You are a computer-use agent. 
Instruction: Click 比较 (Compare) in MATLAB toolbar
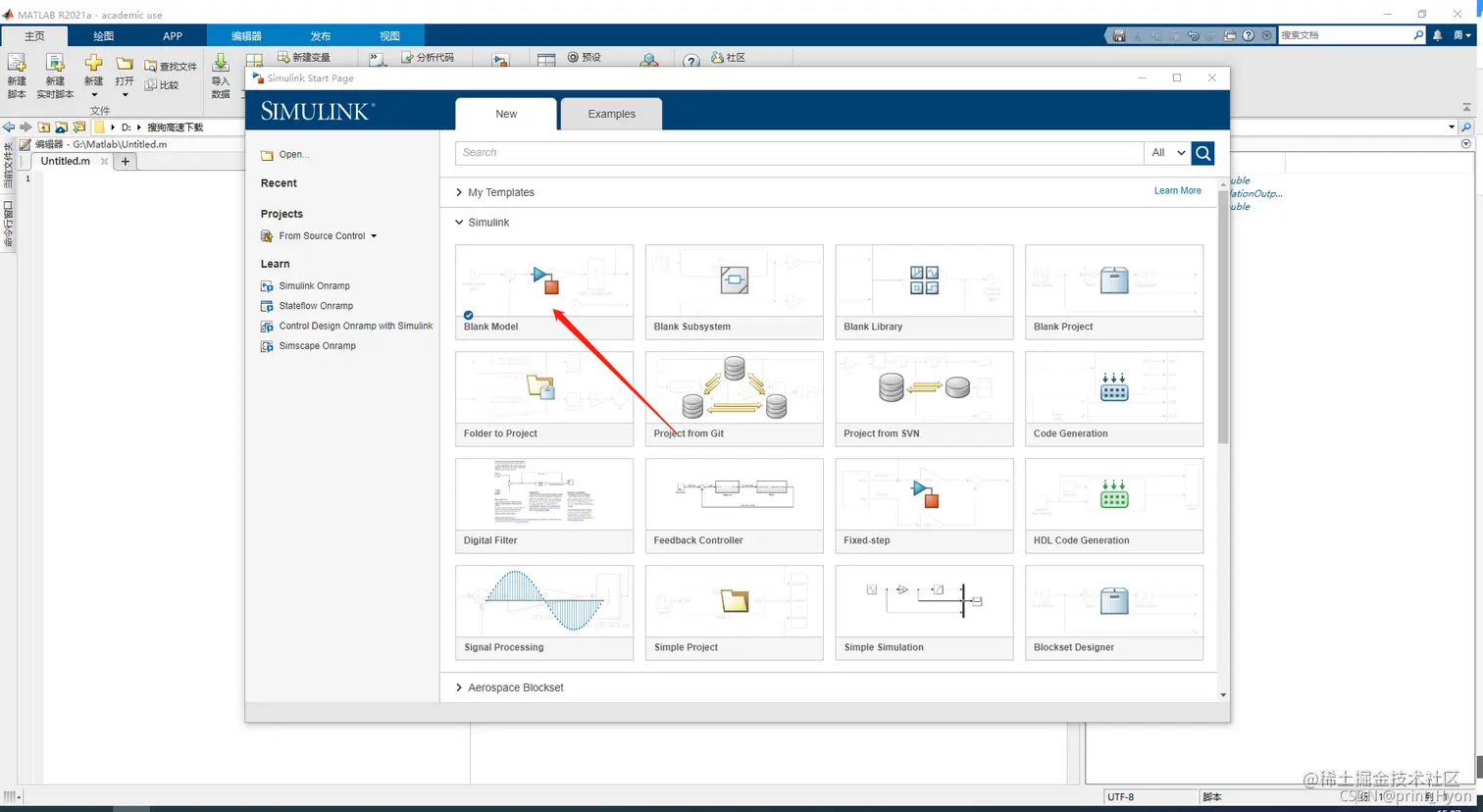pos(162,85)
